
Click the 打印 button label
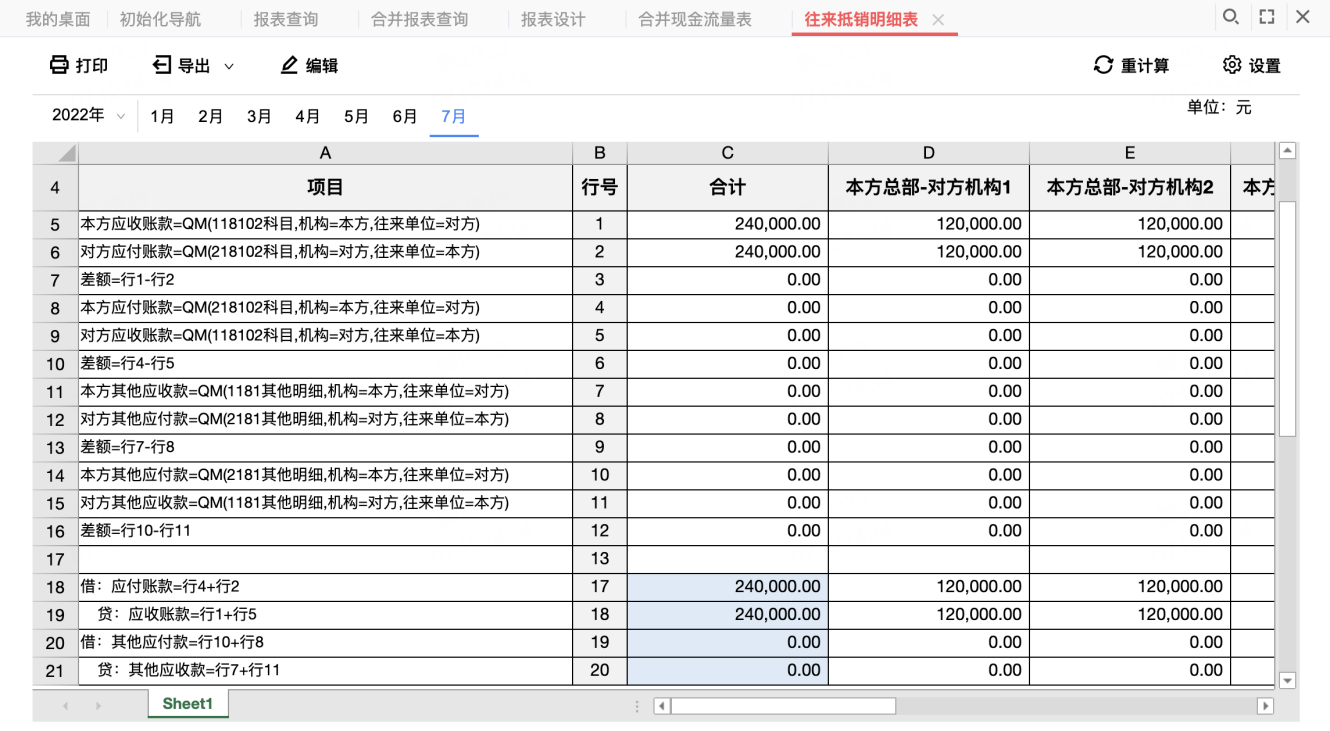[x=92, y=66]
